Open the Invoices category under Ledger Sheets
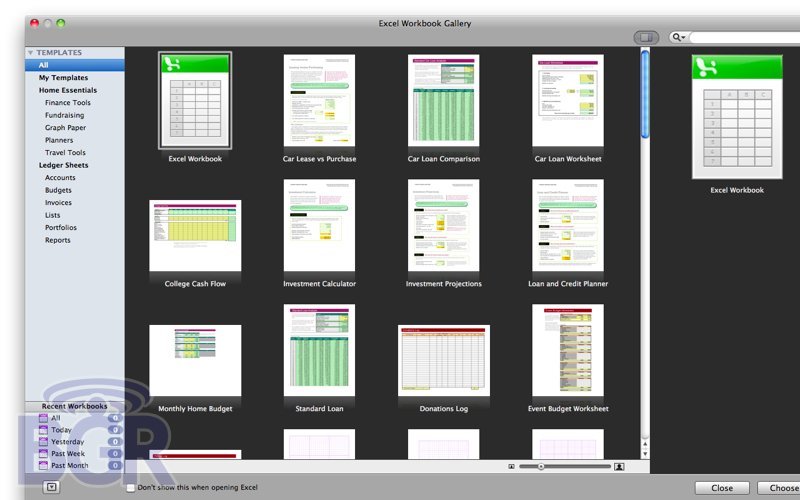This screenshot has width=800, height=500. (x=59, y=203)
